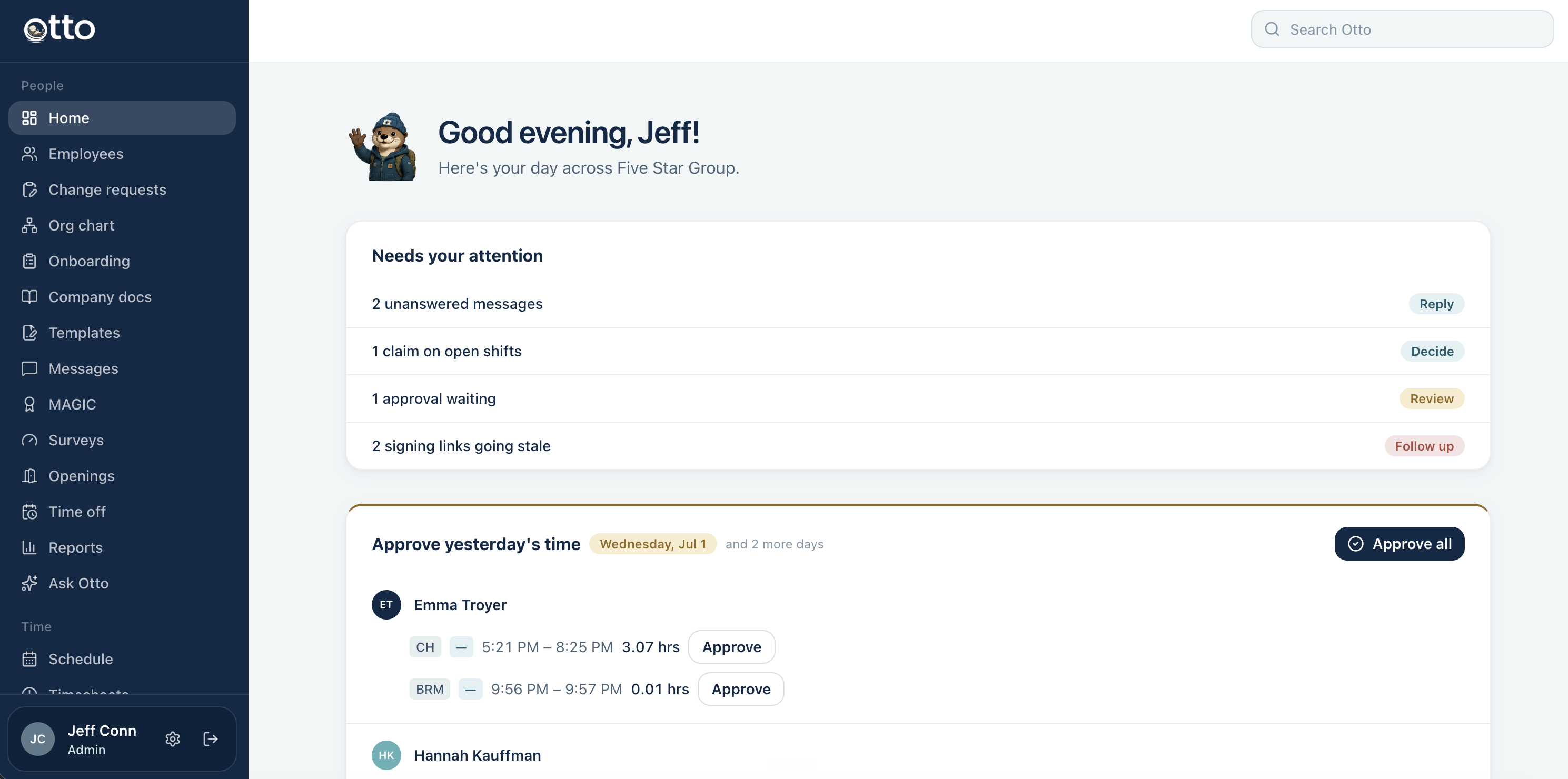This screenshot has height=779, width=1568.
Task: Approve the 0.01 hrs BRM entry
Action: click(x=741, y=689)
